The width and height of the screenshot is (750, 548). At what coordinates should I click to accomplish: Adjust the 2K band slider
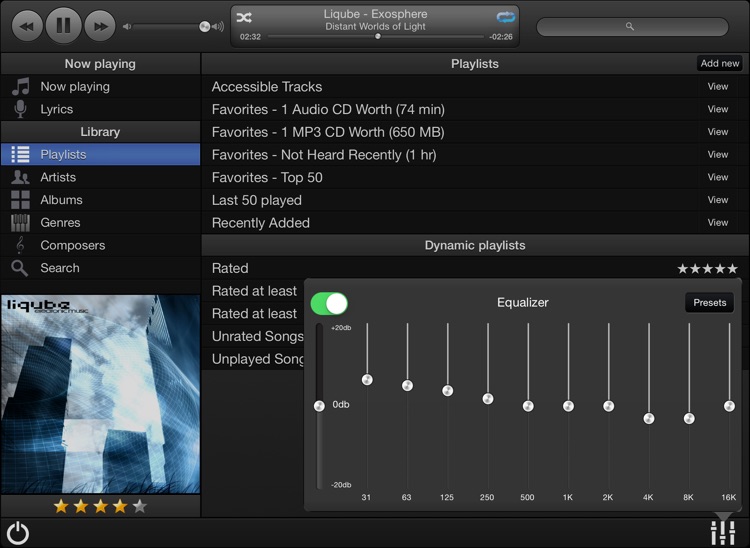608,406
